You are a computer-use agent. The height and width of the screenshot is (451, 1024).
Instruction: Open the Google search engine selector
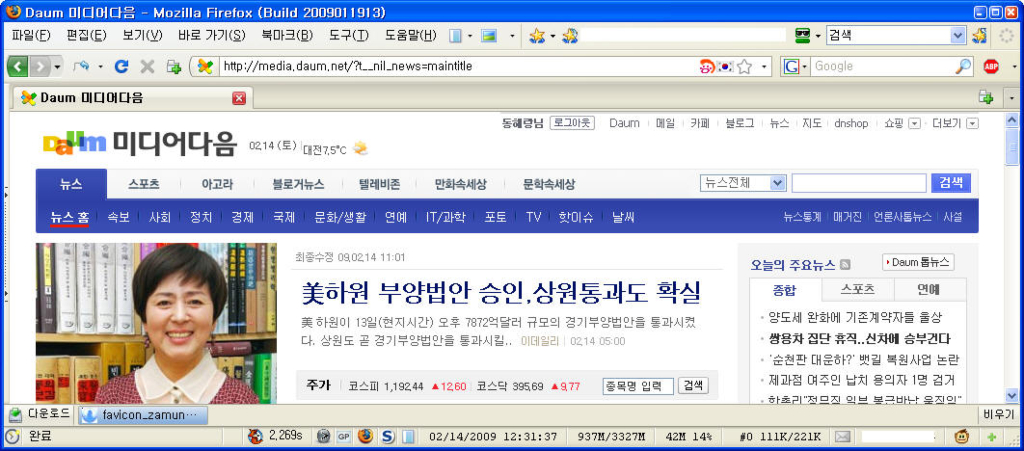pyautogui.click(x=795, y=66)
